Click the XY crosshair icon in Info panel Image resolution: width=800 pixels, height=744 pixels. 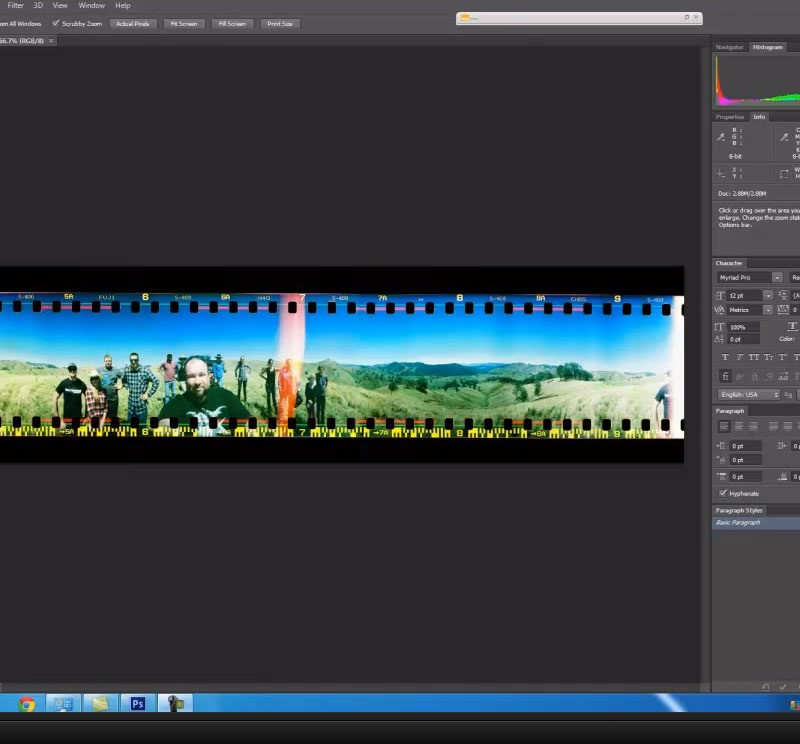click(x=721, y=173)
